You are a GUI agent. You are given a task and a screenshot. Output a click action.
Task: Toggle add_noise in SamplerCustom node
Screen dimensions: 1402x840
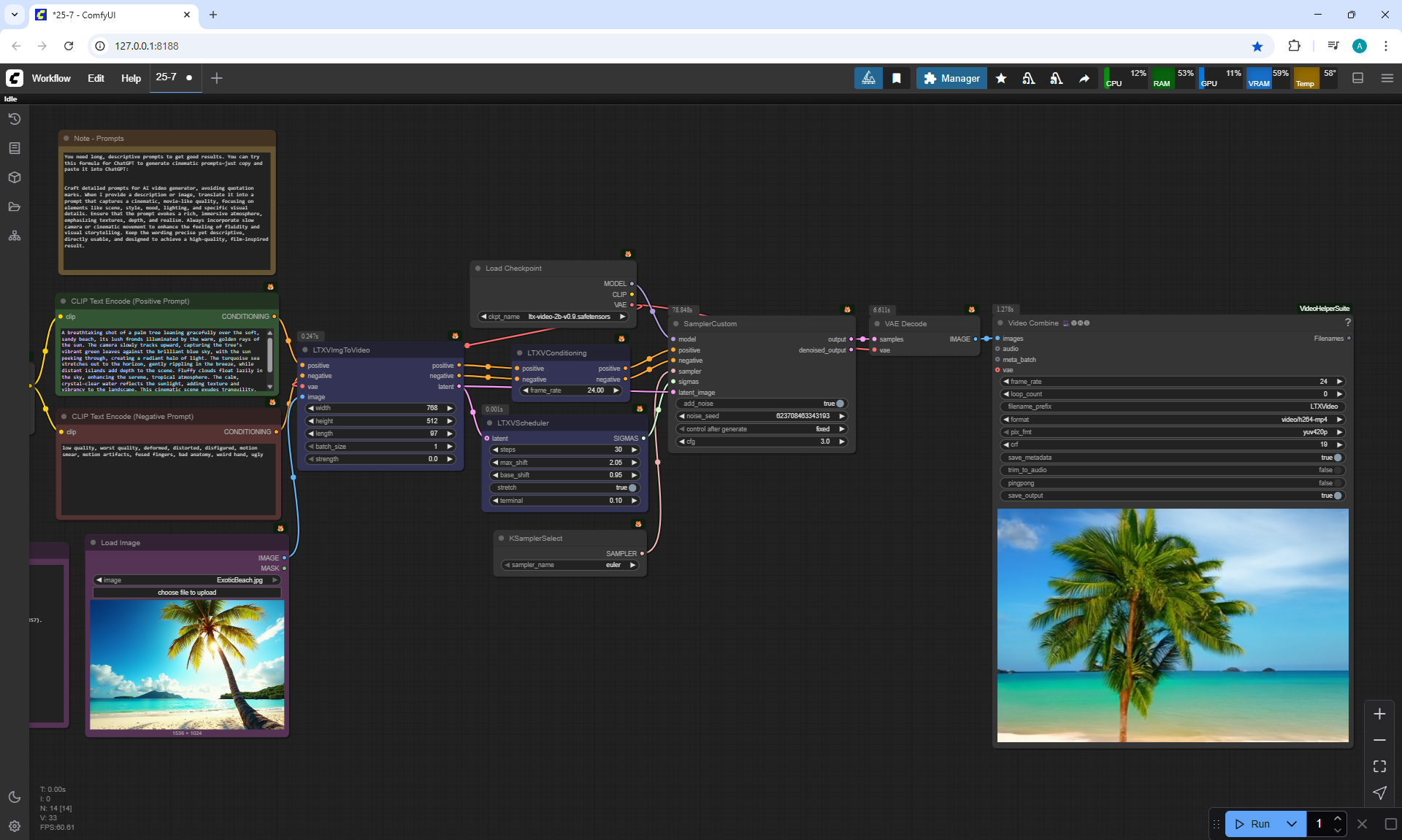click(839, 404)
